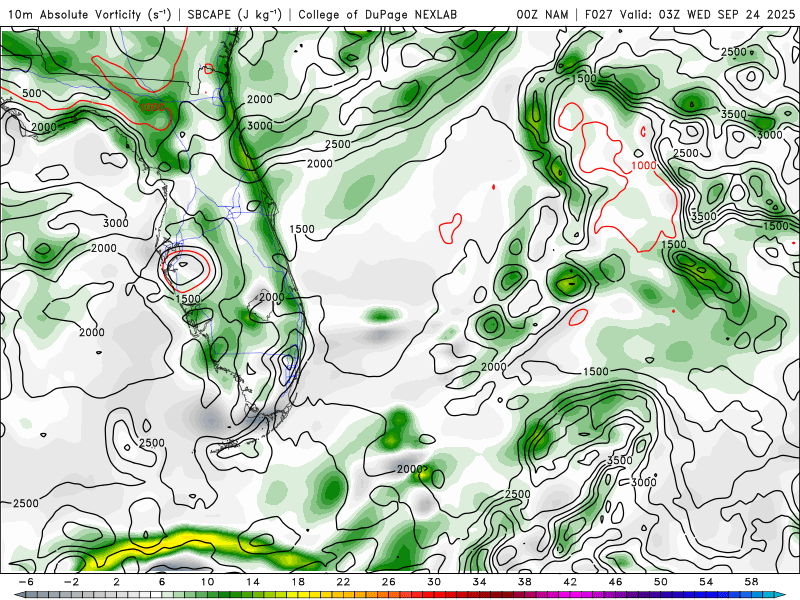Viewport: 800px width, 600px height.
Task: Click the '54' colorbar tick label
Action: point(707,582)
